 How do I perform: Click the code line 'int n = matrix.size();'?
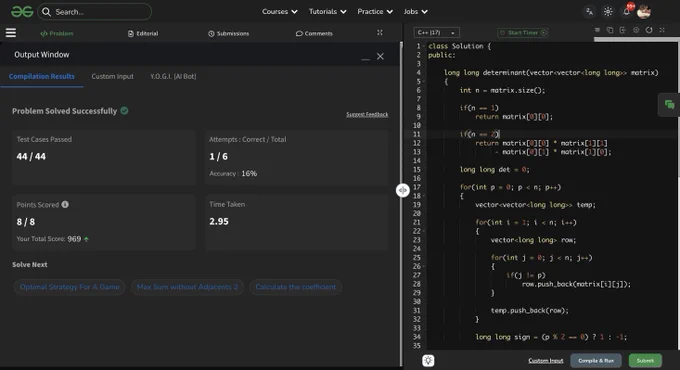tap(502, 90)
